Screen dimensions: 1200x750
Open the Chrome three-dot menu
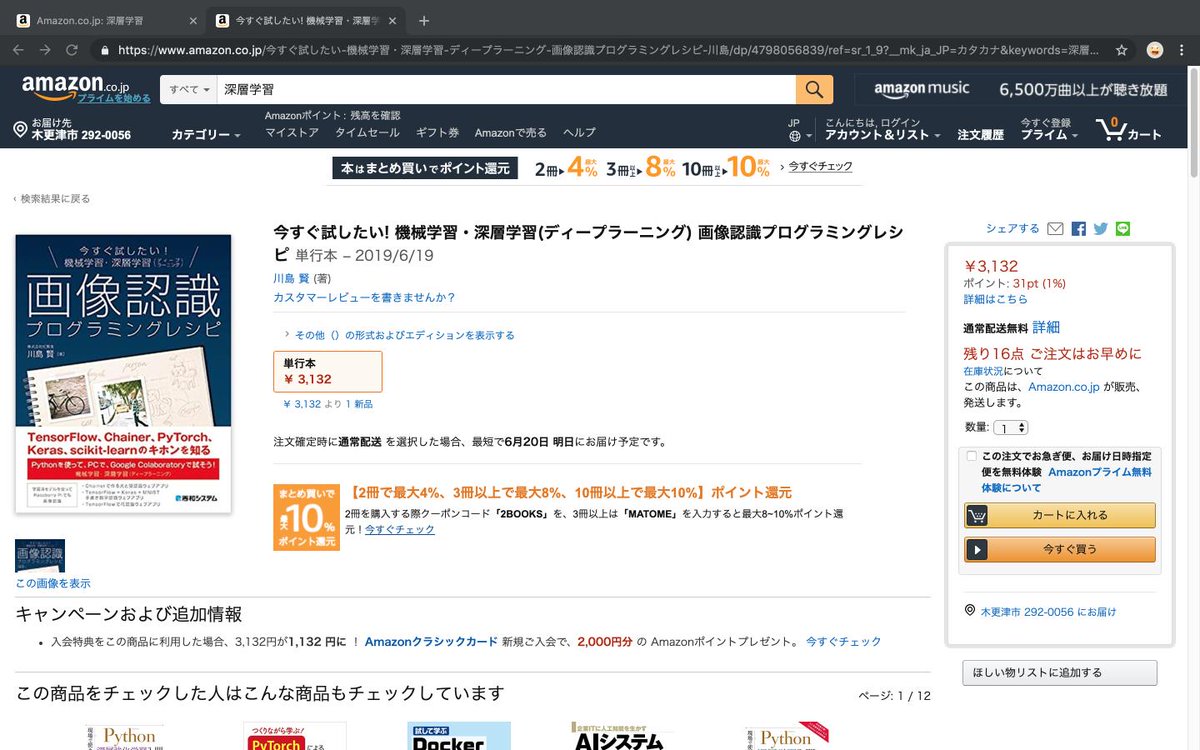click(x=1182, y=49)
